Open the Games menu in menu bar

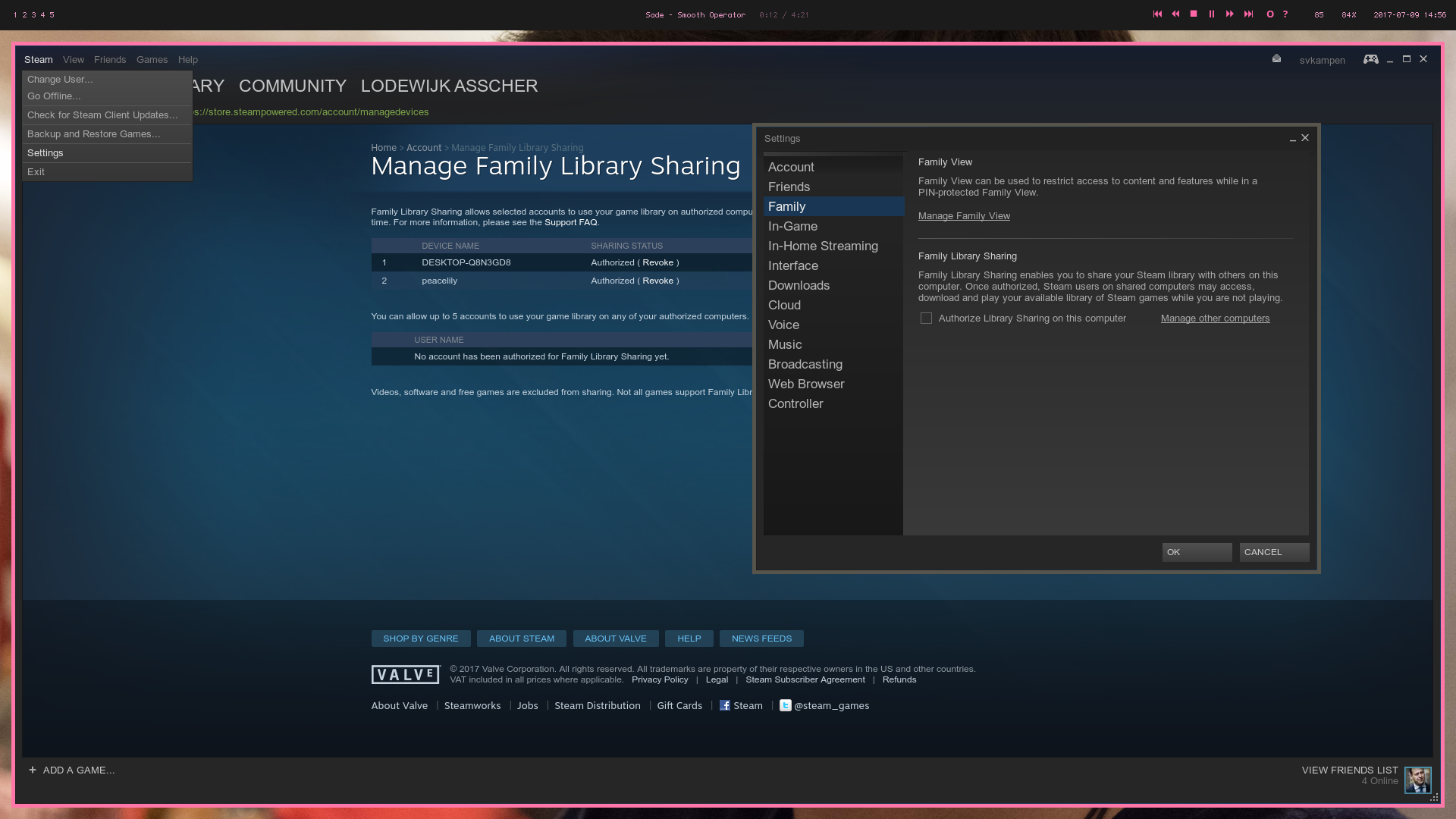(152, 60)
